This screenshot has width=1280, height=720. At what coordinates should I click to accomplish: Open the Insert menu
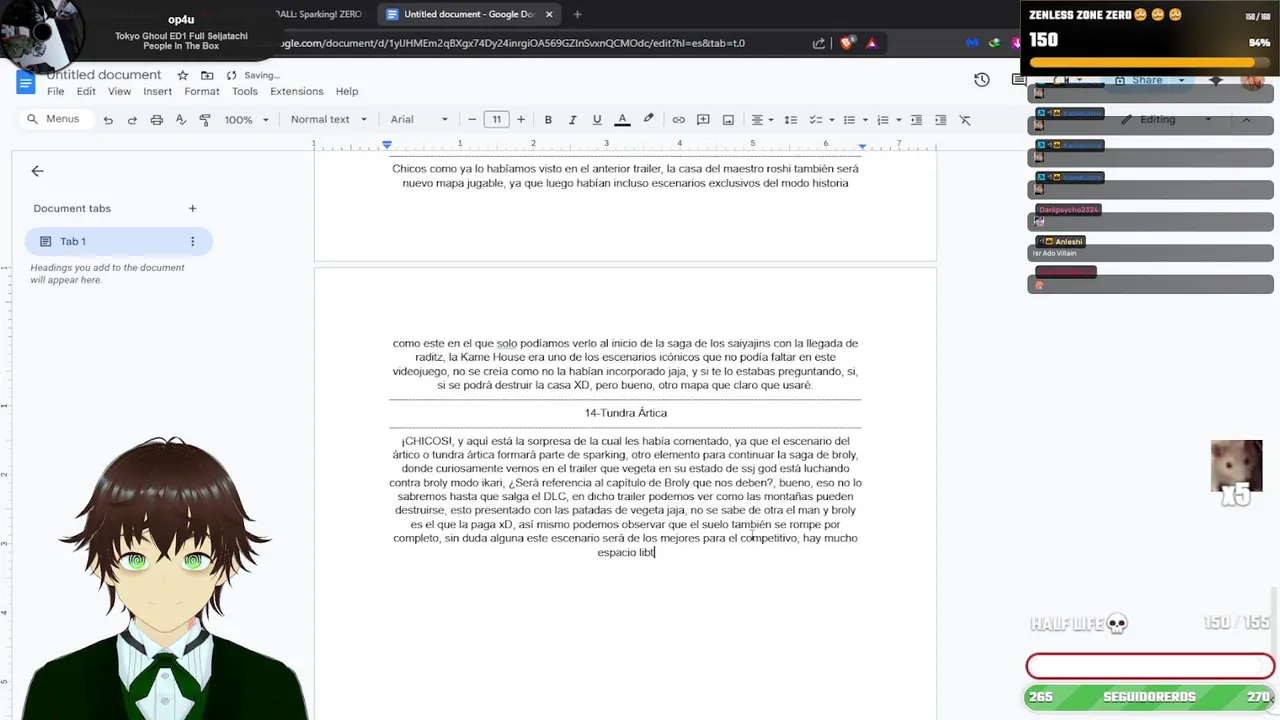click(157, 91)
